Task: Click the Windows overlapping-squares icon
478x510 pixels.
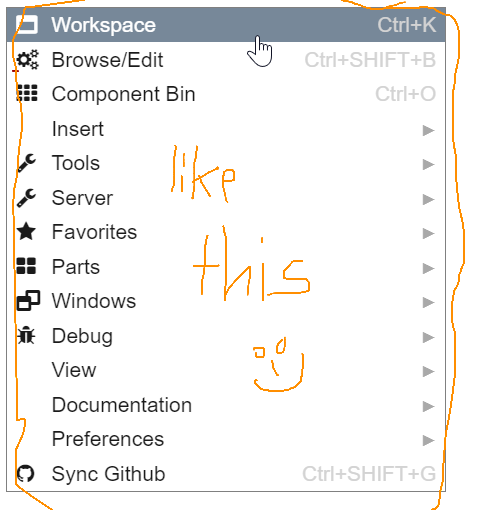Action: pos(28,301)
